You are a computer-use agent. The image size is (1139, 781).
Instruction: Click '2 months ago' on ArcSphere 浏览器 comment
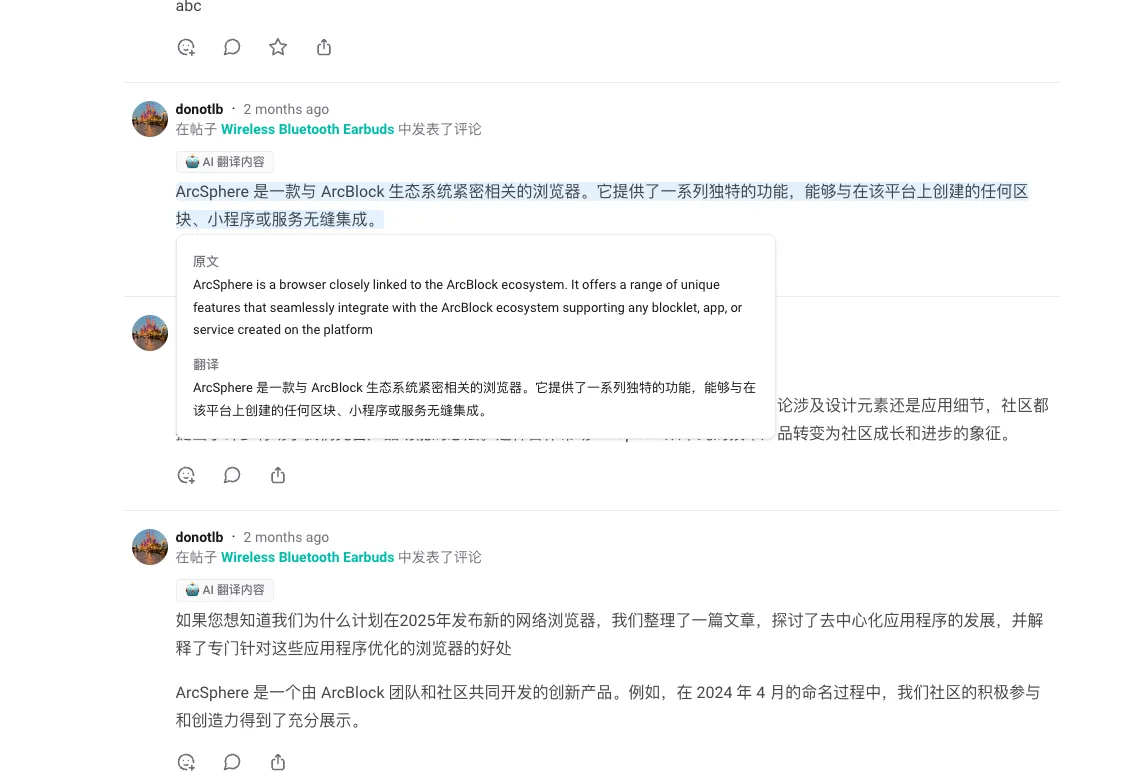(285, 109)
